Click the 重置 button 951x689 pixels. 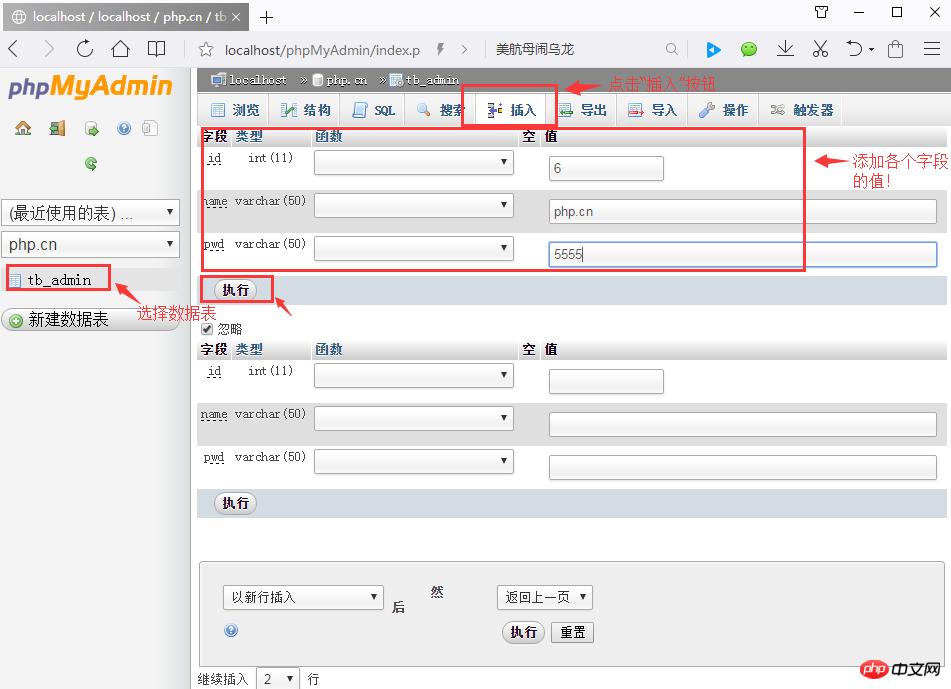[x=573, y=632]
